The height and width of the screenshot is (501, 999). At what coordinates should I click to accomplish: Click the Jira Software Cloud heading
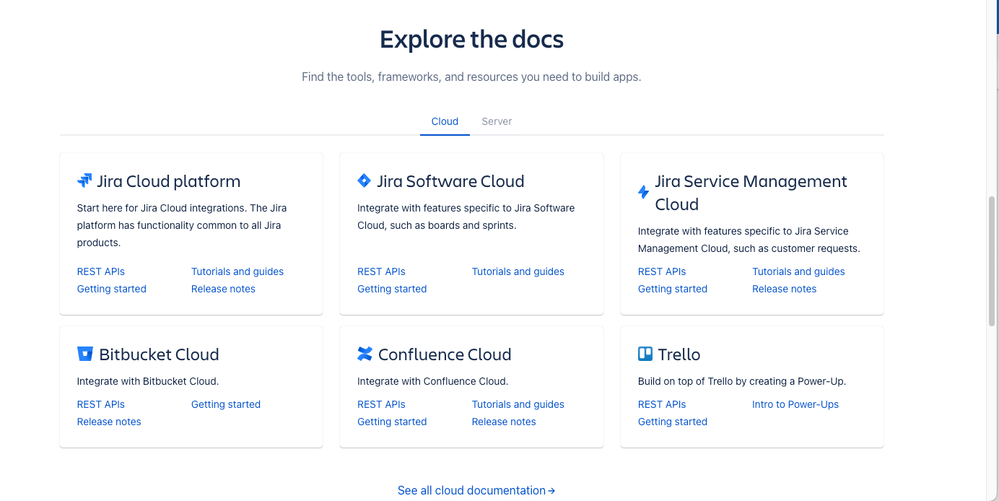click(x=450, y=181)
